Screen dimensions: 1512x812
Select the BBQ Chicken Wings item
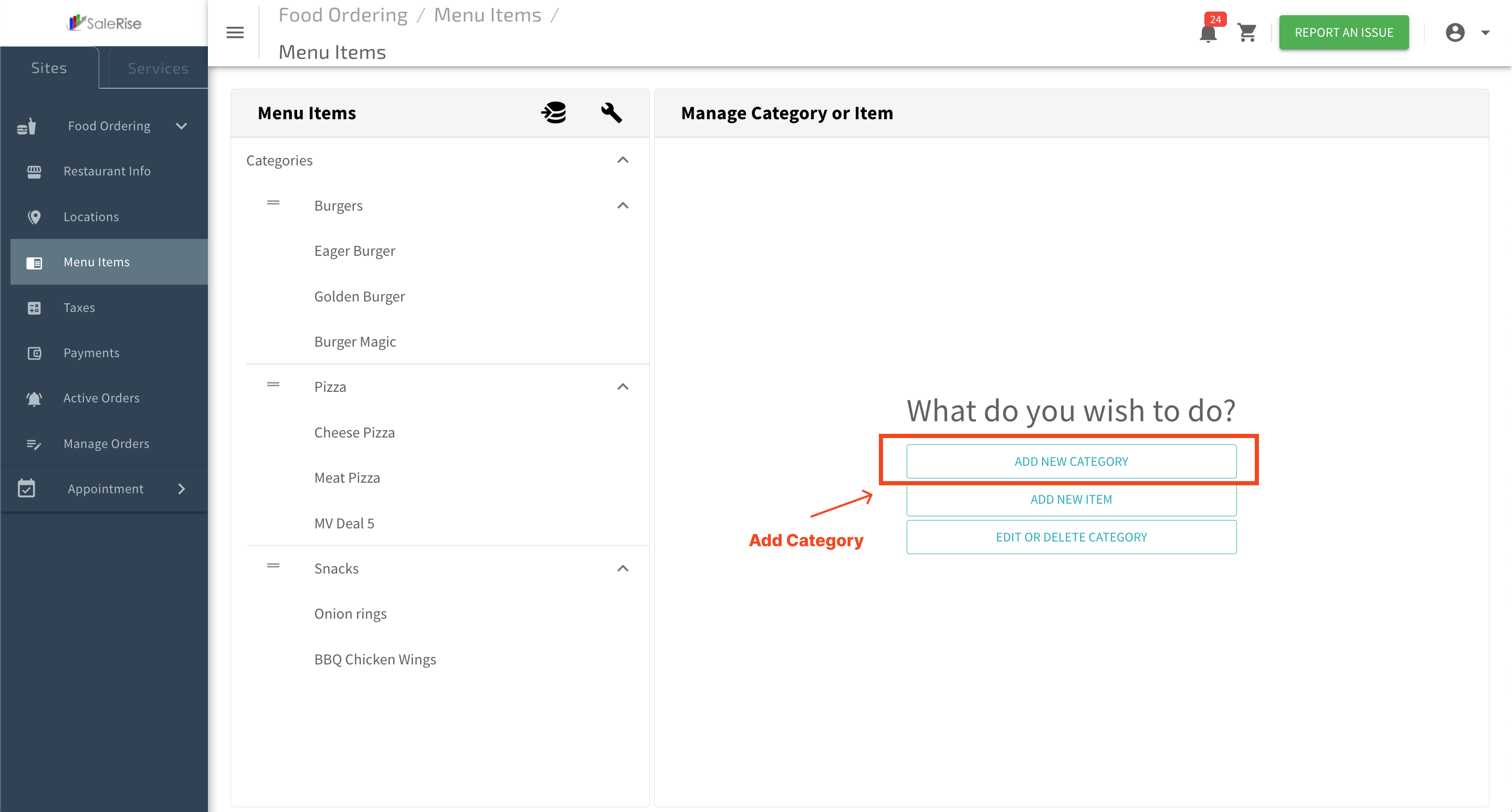375,659
